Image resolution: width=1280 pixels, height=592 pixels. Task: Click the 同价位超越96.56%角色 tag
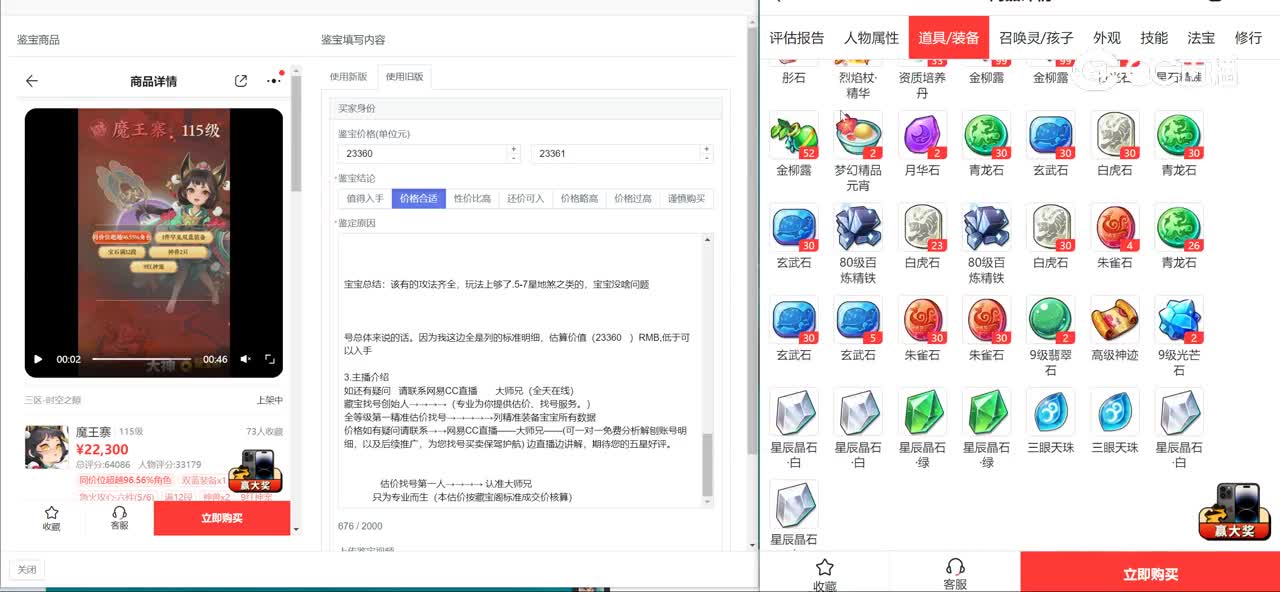tap(125, 480)
